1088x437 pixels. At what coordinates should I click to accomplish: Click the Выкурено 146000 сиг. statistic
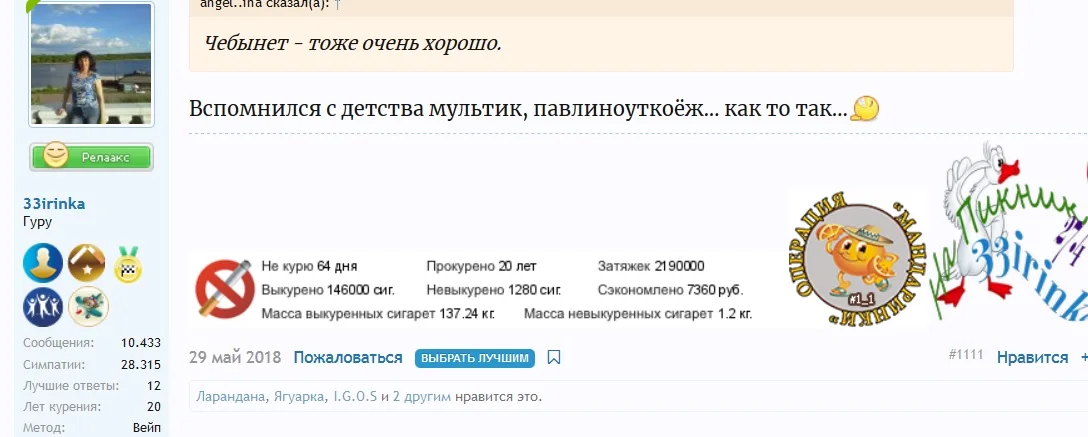pyautogui.click(x=328, y=290)
